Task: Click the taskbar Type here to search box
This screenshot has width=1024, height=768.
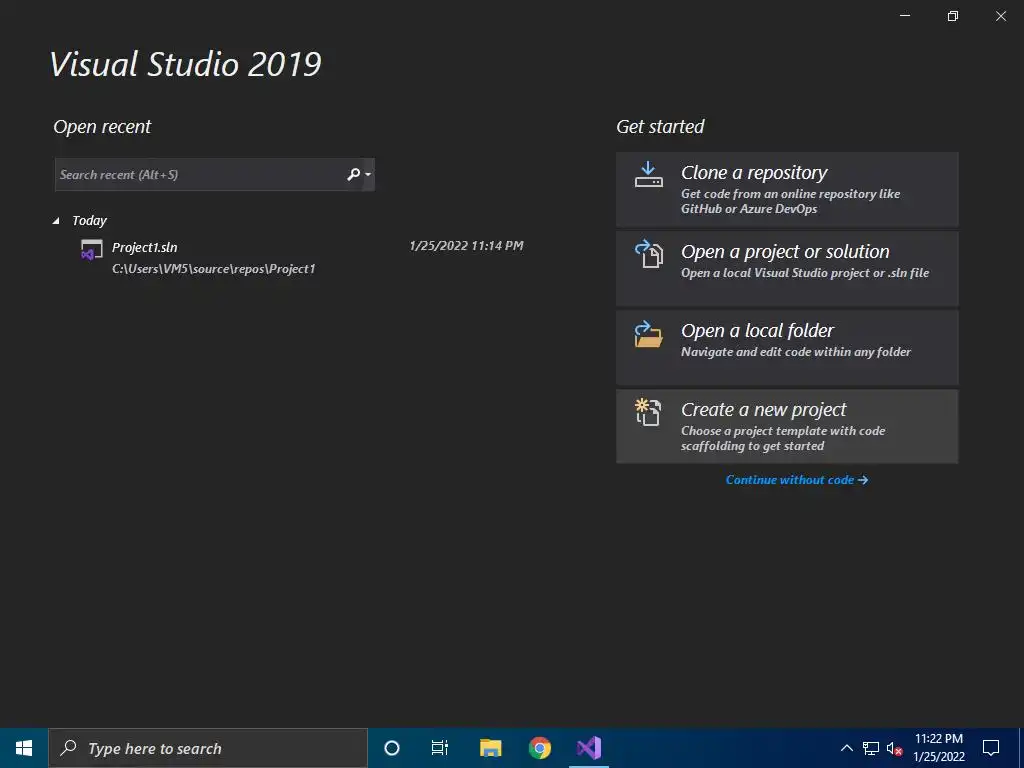Action: click(x=208, y=748)
